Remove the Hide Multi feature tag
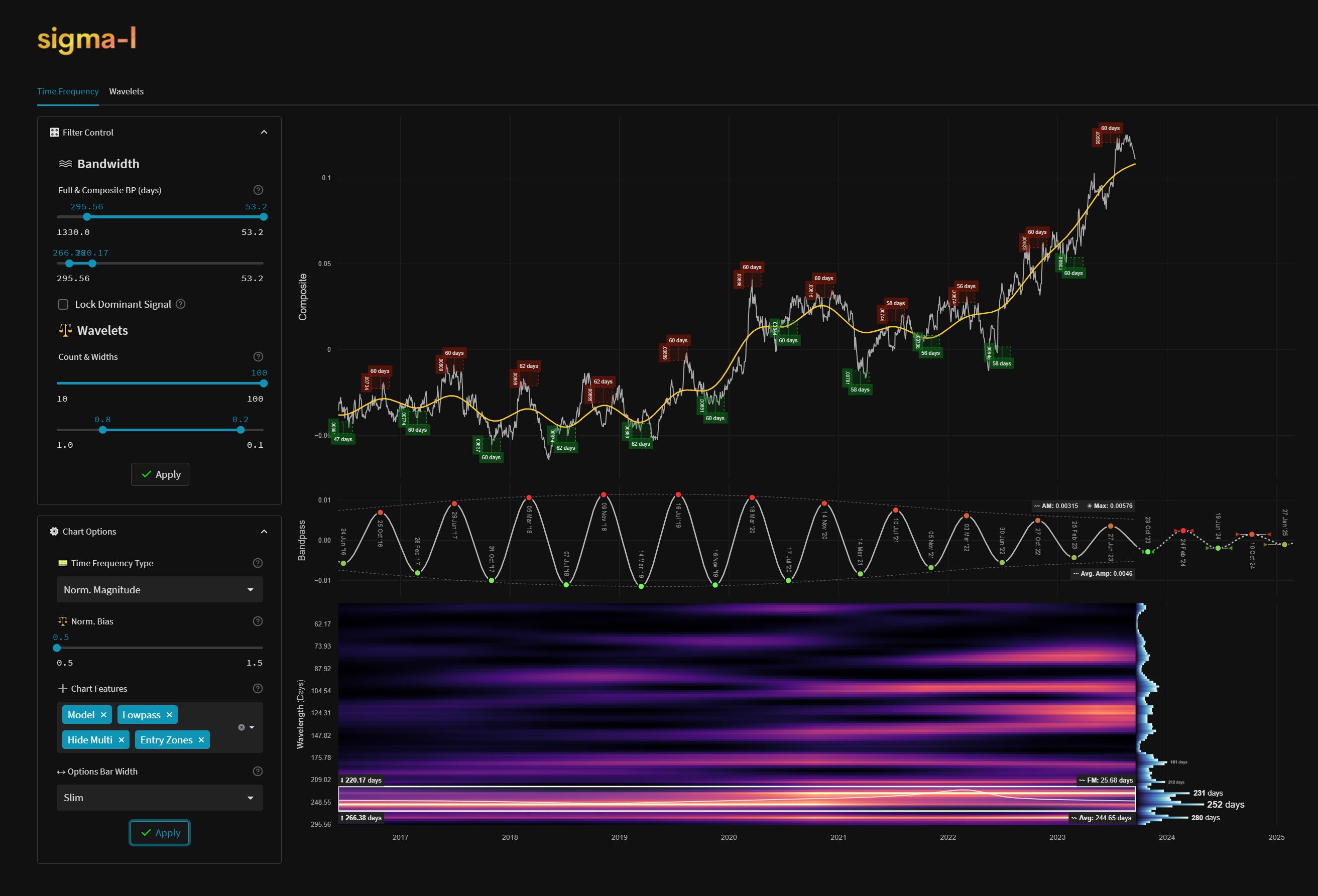 [122, 740]
